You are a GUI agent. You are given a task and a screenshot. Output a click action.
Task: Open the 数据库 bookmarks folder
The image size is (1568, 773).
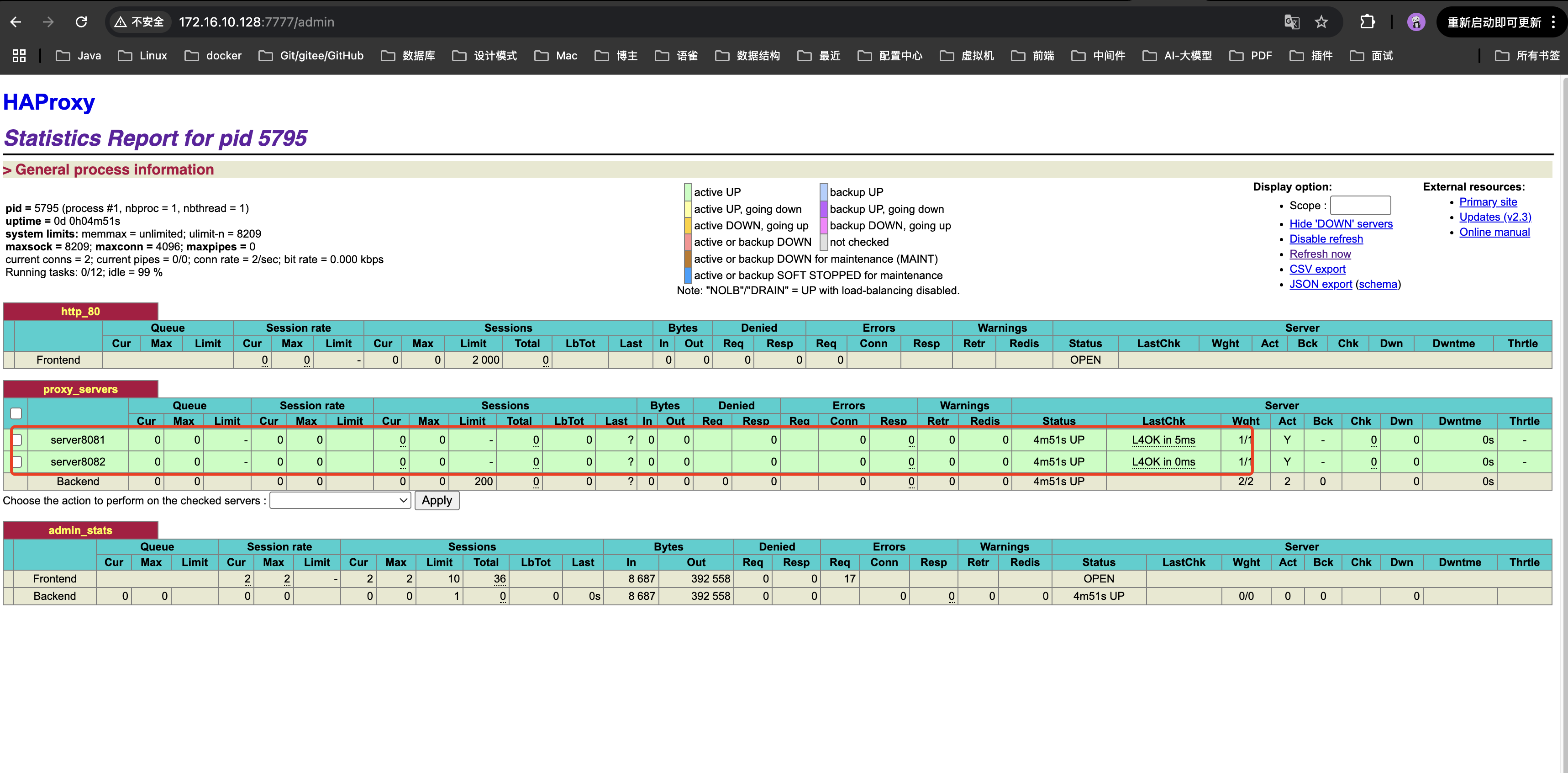(x=408, y=55)
